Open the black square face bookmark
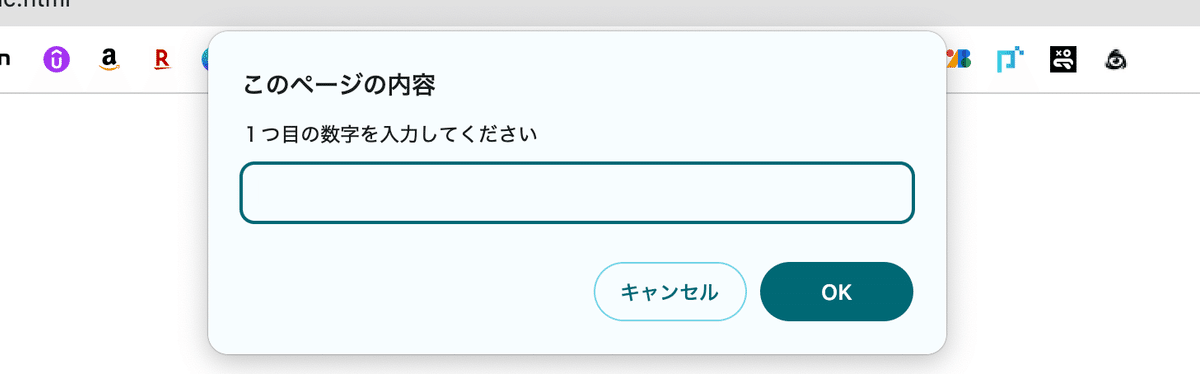The width and height of the screenshot is (1200, 374). pyautogui.click(x=1063, y=60)
